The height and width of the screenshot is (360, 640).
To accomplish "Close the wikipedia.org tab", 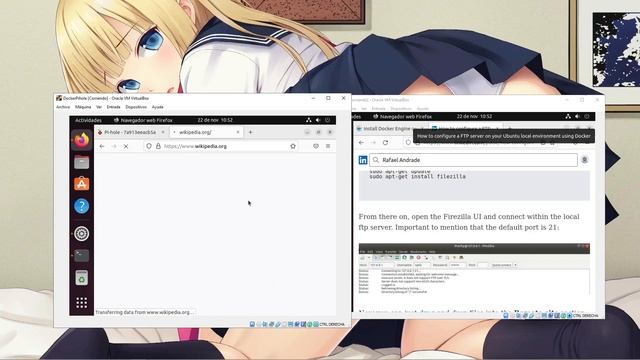I will pos(238,132).
